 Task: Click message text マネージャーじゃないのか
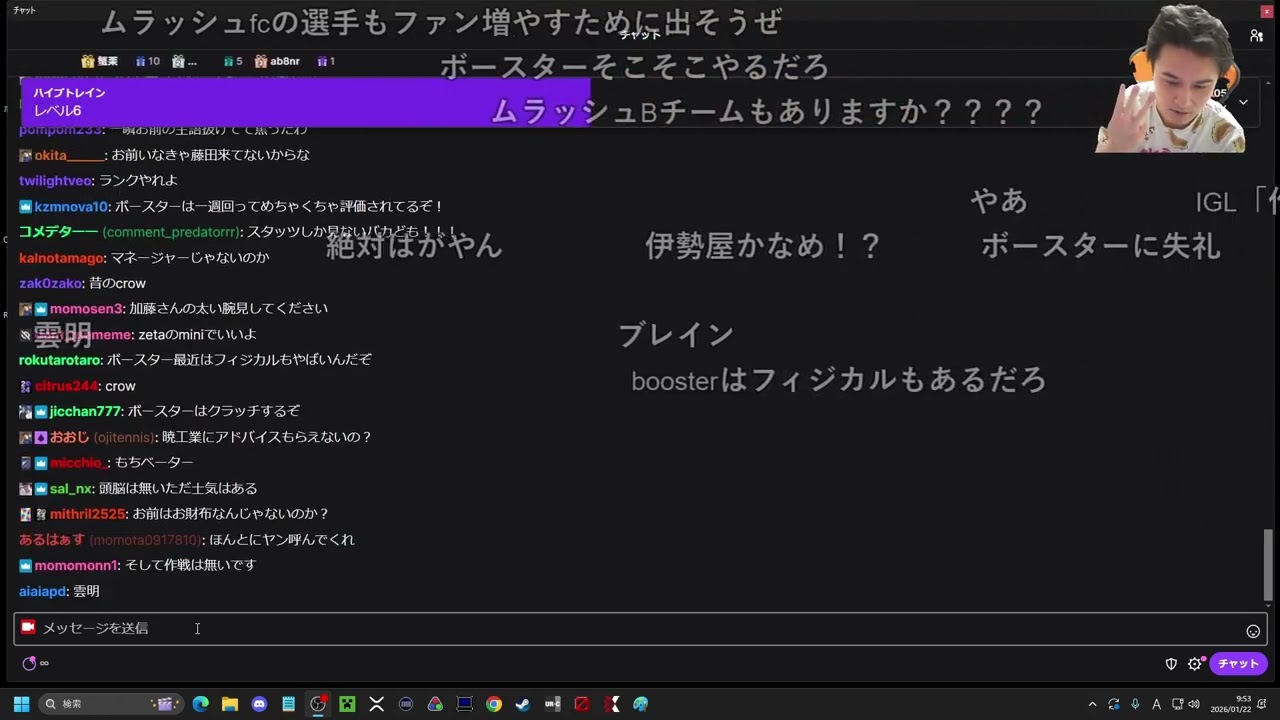click(x=190, y=257)
